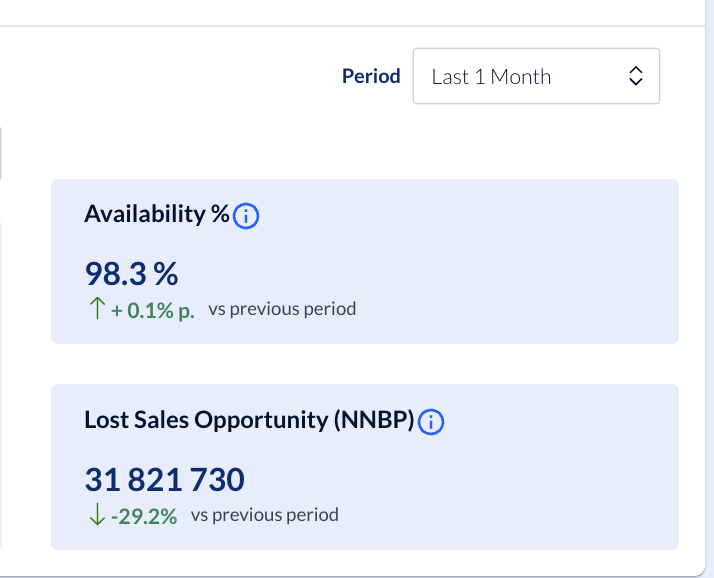Screen dimensions: 714x578
Task: Open the Period dropdown selector
Action: point(536,76)
